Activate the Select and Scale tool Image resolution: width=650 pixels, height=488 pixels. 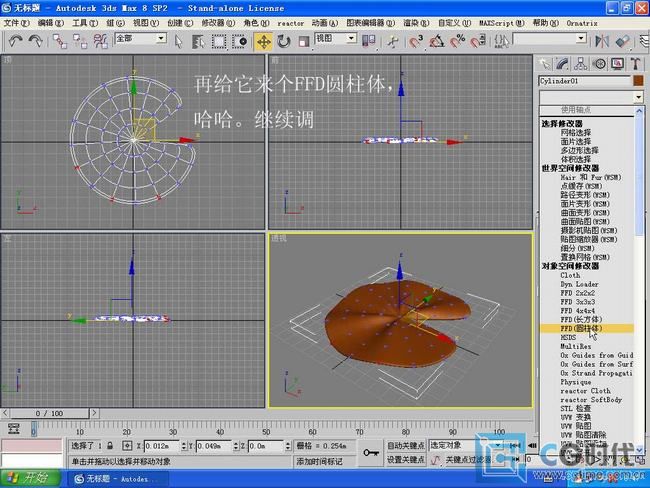pos(304,41)
